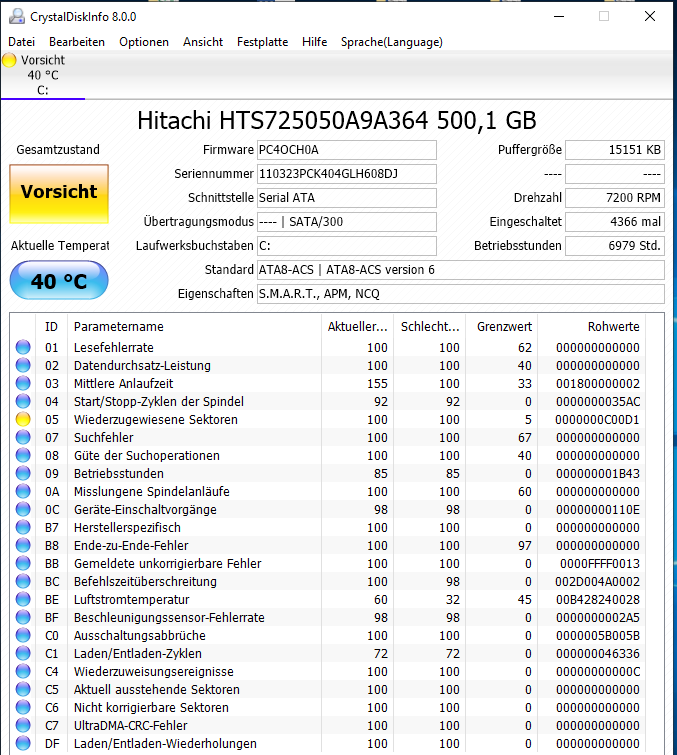Open the Datei menu
This screenshot has height=755, width=677.
22,42
